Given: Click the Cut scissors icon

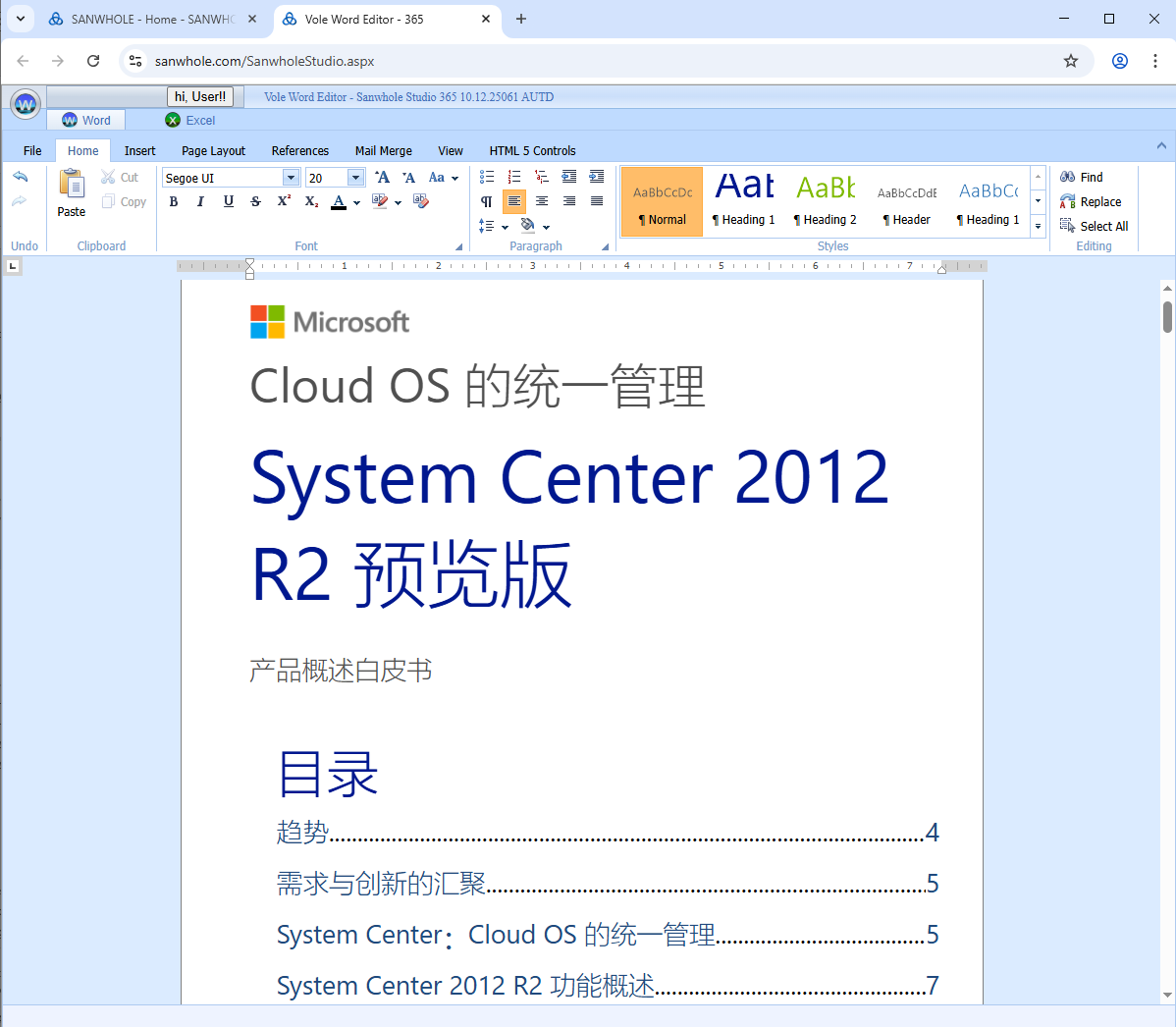Looking at the screenshot, I should coord(108,177).
